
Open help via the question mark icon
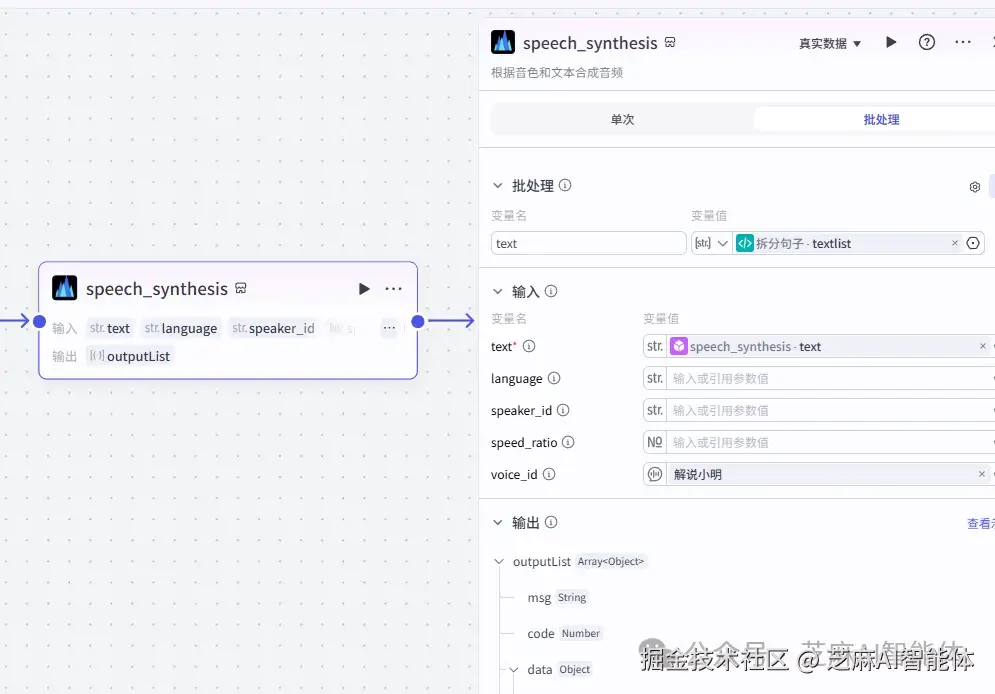[926, 42]
